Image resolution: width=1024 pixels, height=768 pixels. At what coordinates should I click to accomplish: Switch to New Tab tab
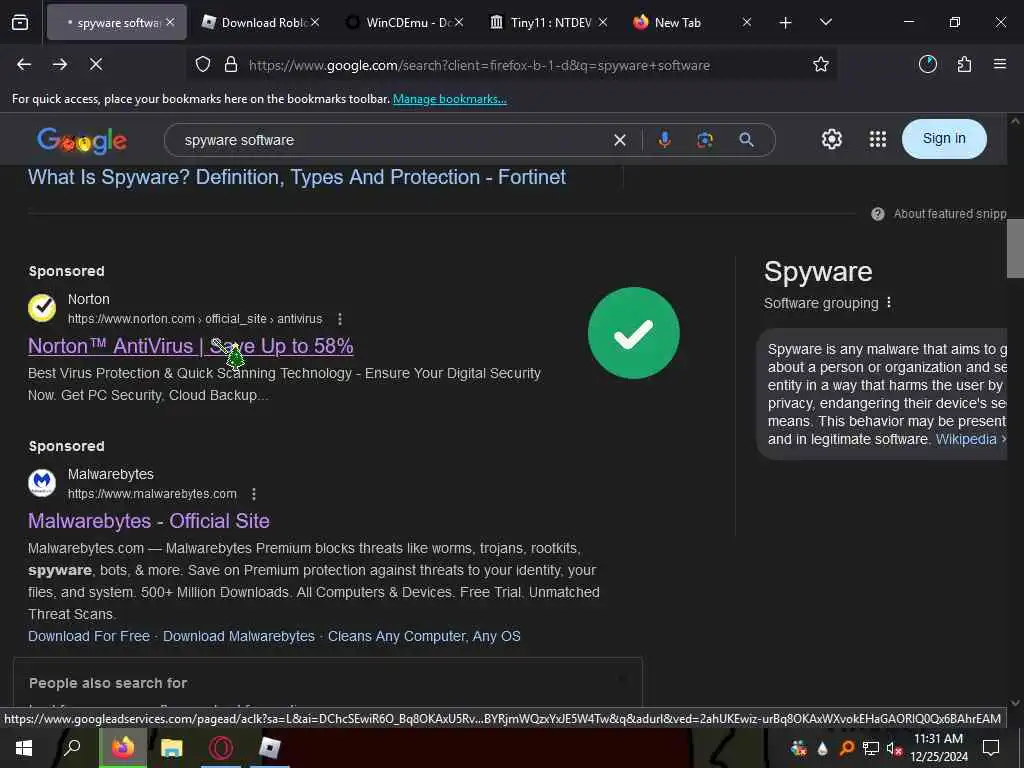point(679,22)
